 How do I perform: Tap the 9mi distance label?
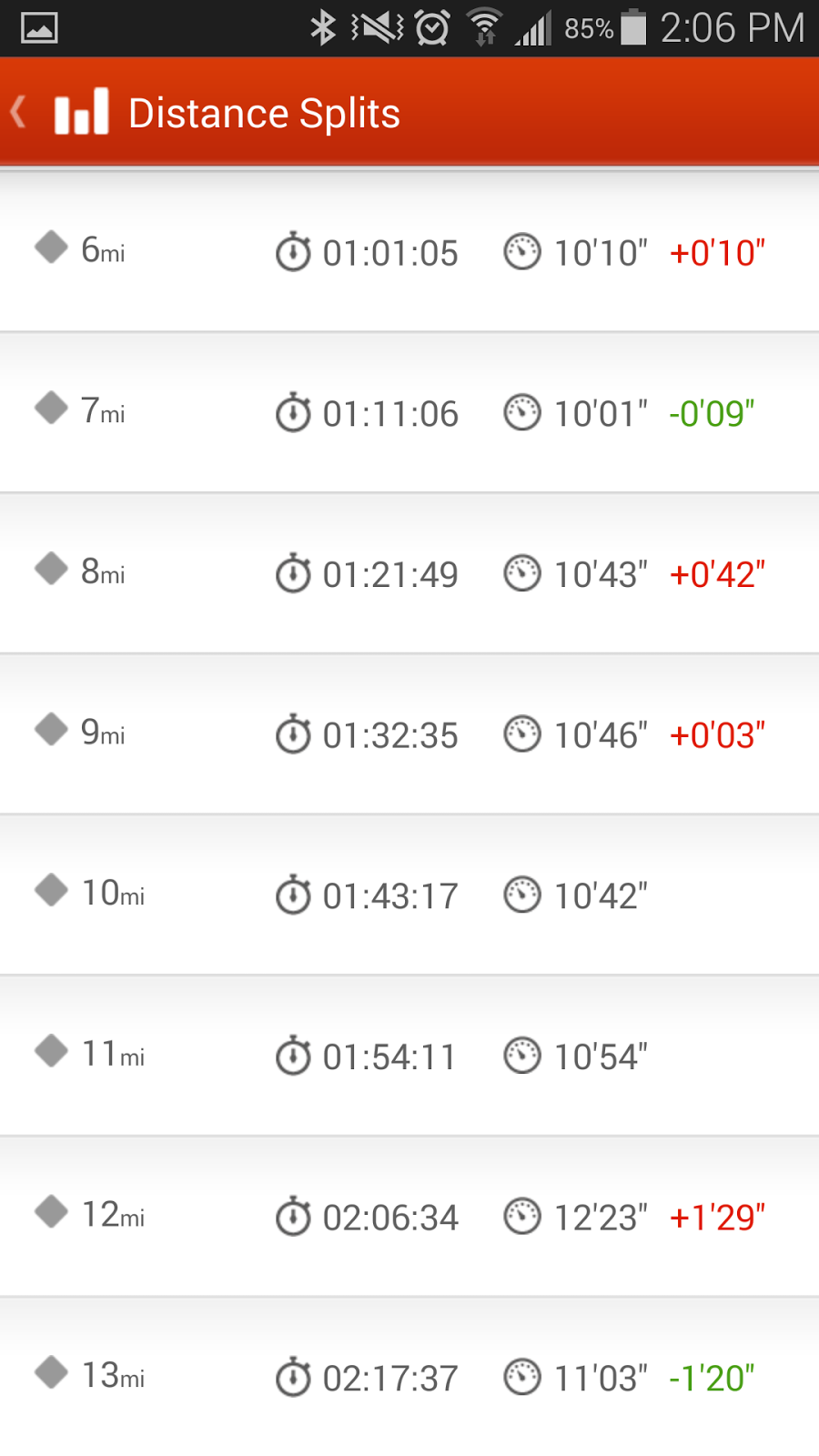point(103,733)
